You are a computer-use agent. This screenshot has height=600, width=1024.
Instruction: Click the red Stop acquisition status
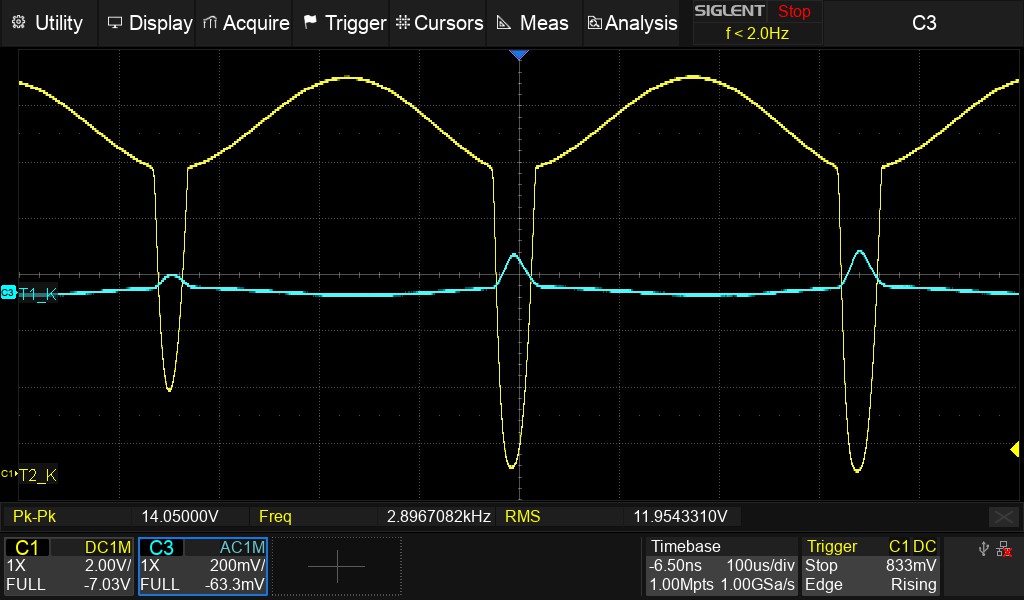pyautogui.click(x=794, y=12)
